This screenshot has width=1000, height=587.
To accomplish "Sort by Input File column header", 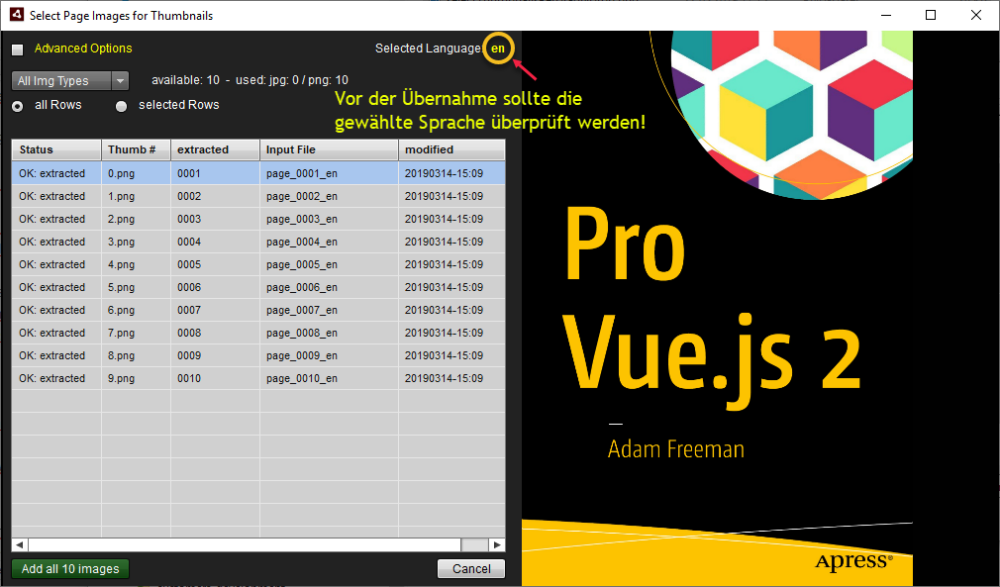I will tap(329, 149).
